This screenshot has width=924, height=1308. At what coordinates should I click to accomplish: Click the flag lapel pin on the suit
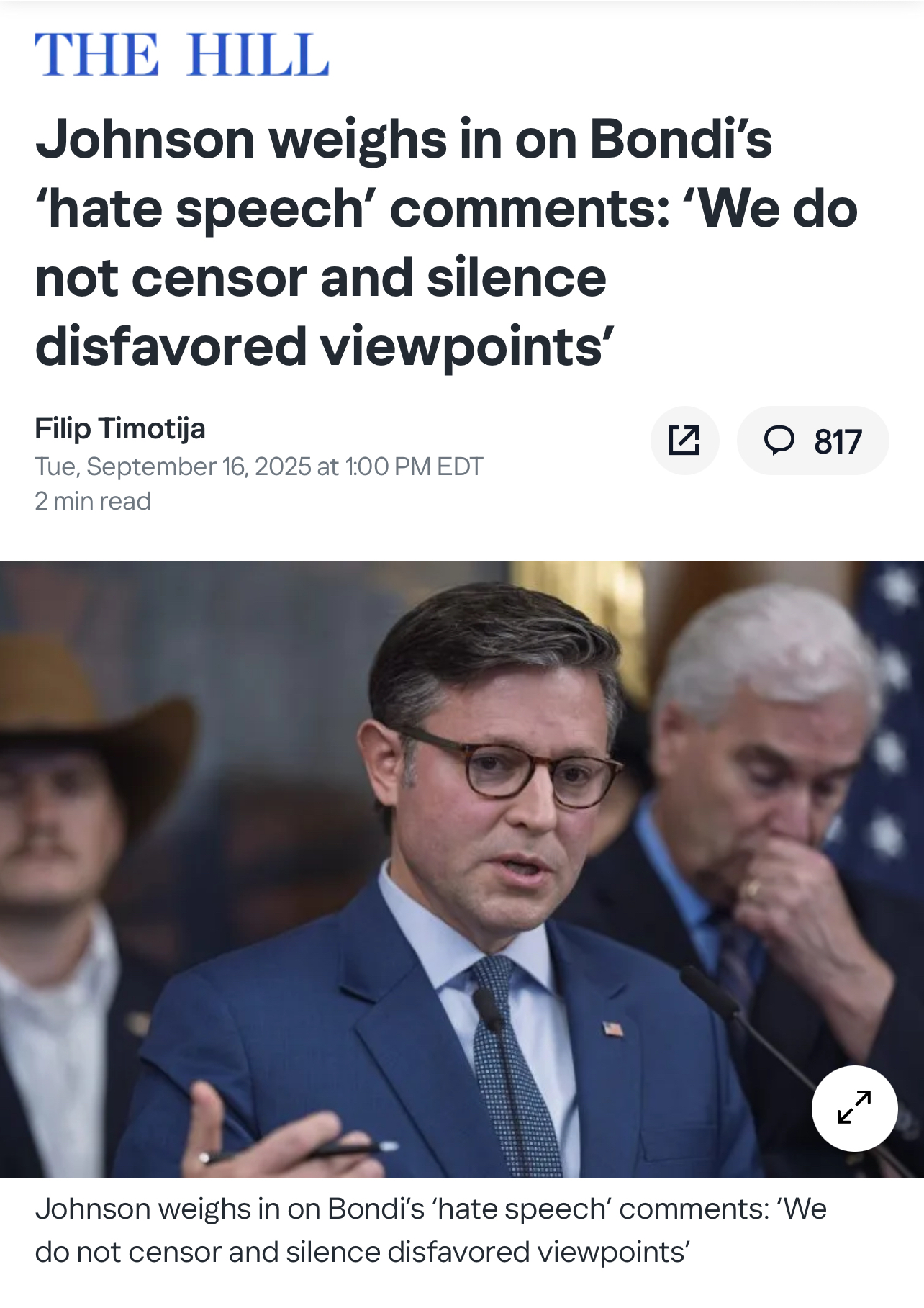612,1028
